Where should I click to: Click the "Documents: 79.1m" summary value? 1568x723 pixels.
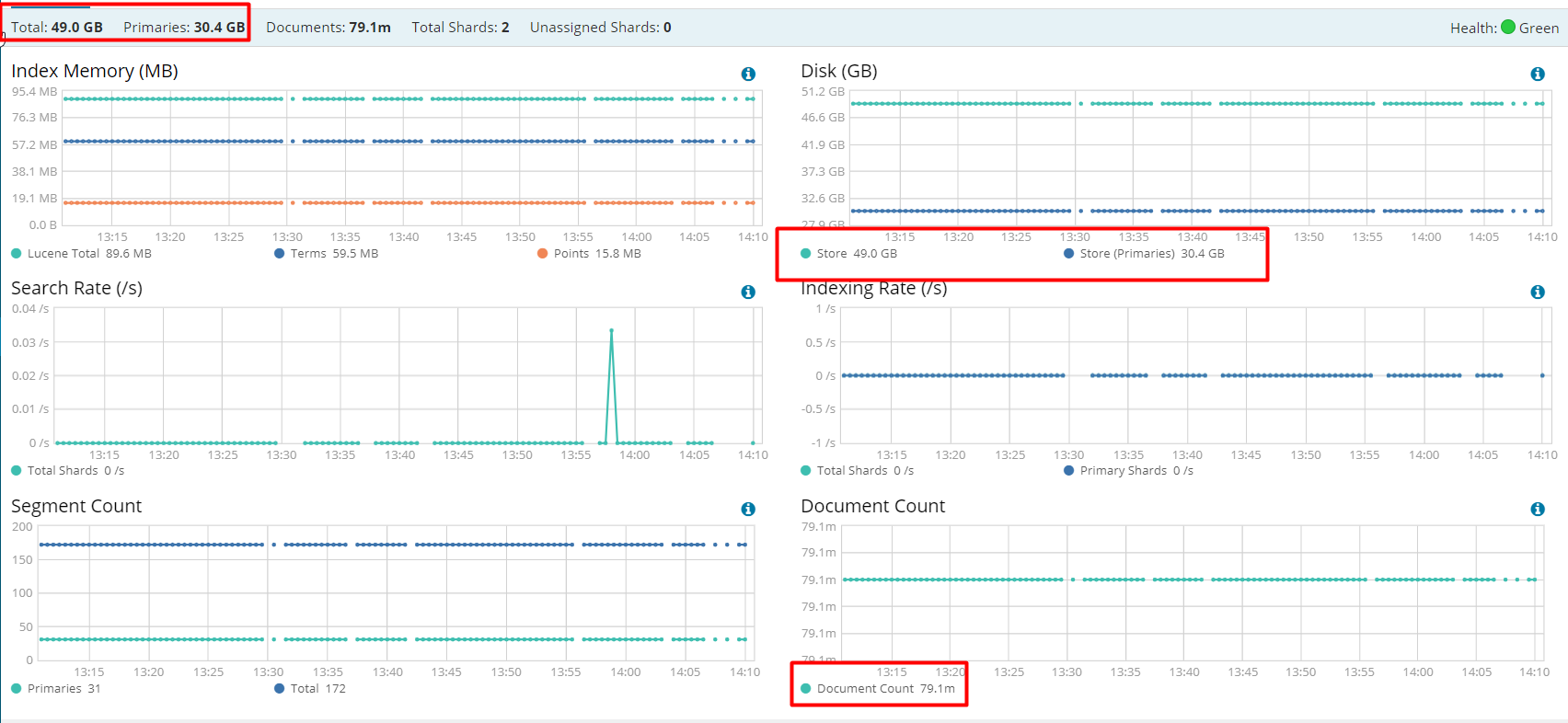click(329, 27)
